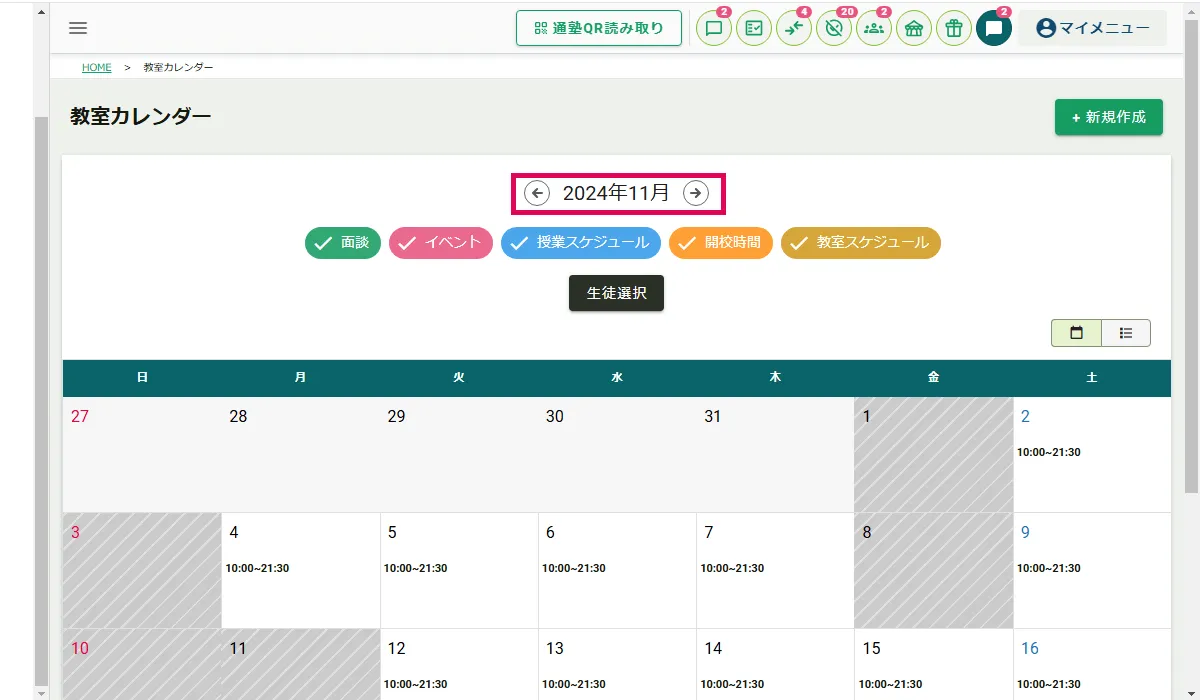Click date number 16 in calendar
Viewport: 1200px width, 700px height.
click(1030, 648)
